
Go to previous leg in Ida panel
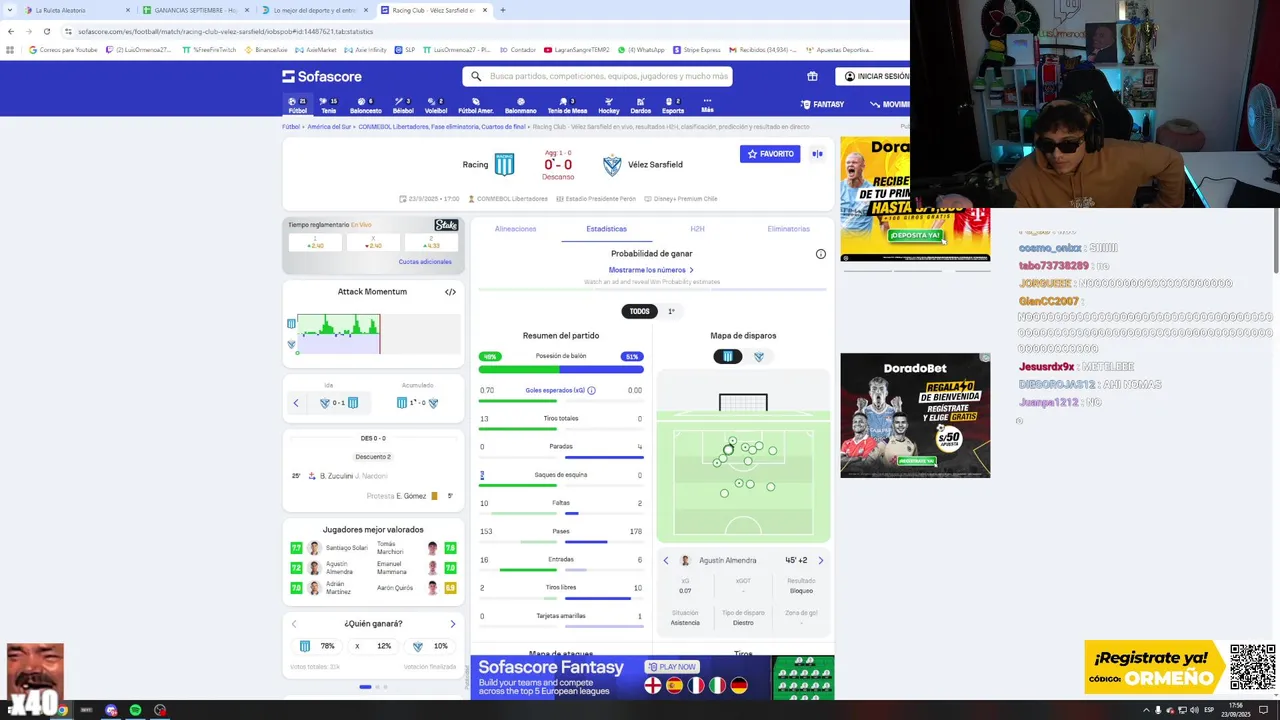(x=296, y=403)
